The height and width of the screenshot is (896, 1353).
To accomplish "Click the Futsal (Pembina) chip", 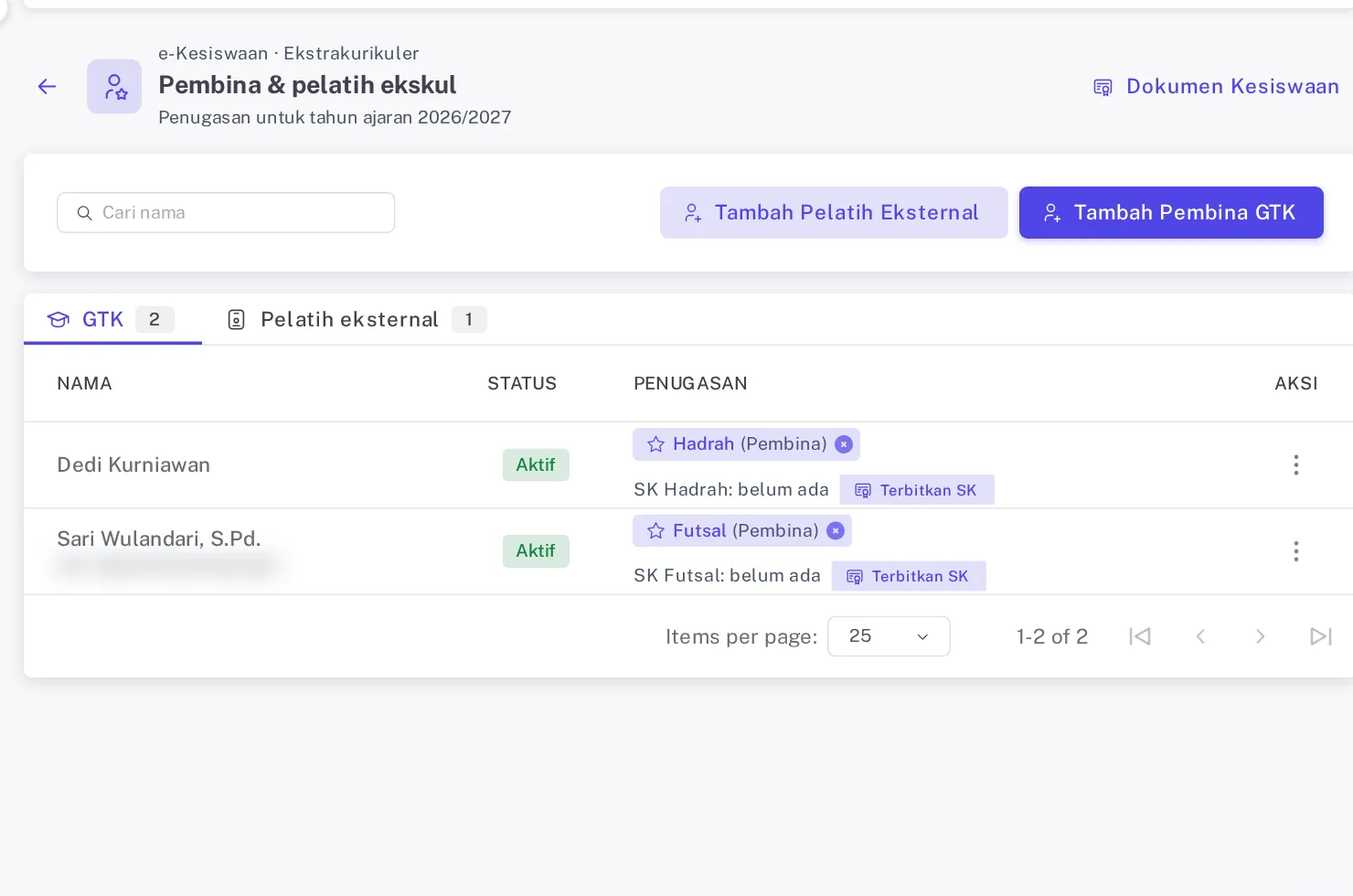I will click(742, 531).
